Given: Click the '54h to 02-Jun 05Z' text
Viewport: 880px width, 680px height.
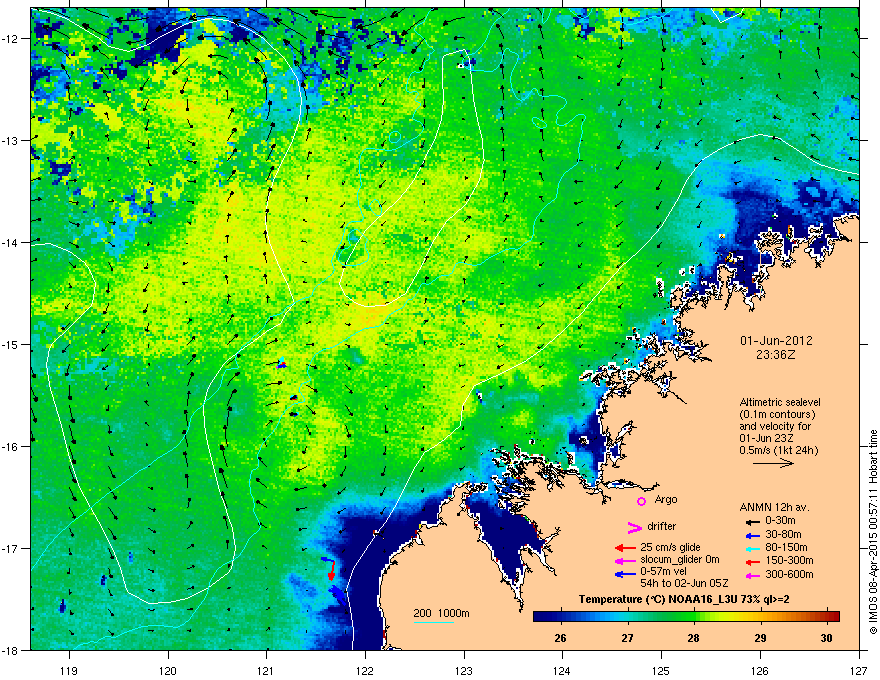Looking at the screenshot, I should tap(684, 583).
